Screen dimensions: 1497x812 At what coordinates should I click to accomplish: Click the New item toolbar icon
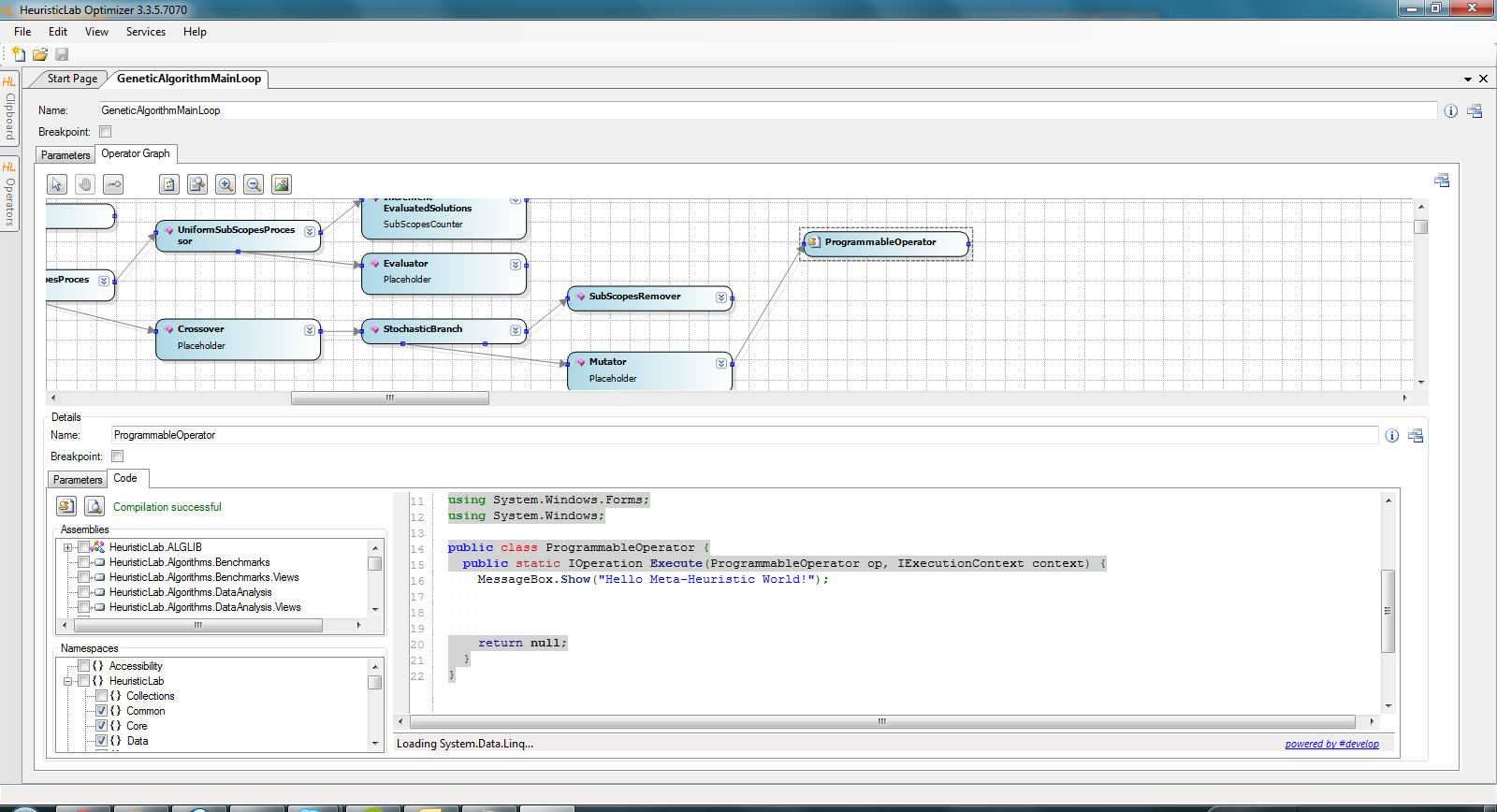tap(19, 54)
